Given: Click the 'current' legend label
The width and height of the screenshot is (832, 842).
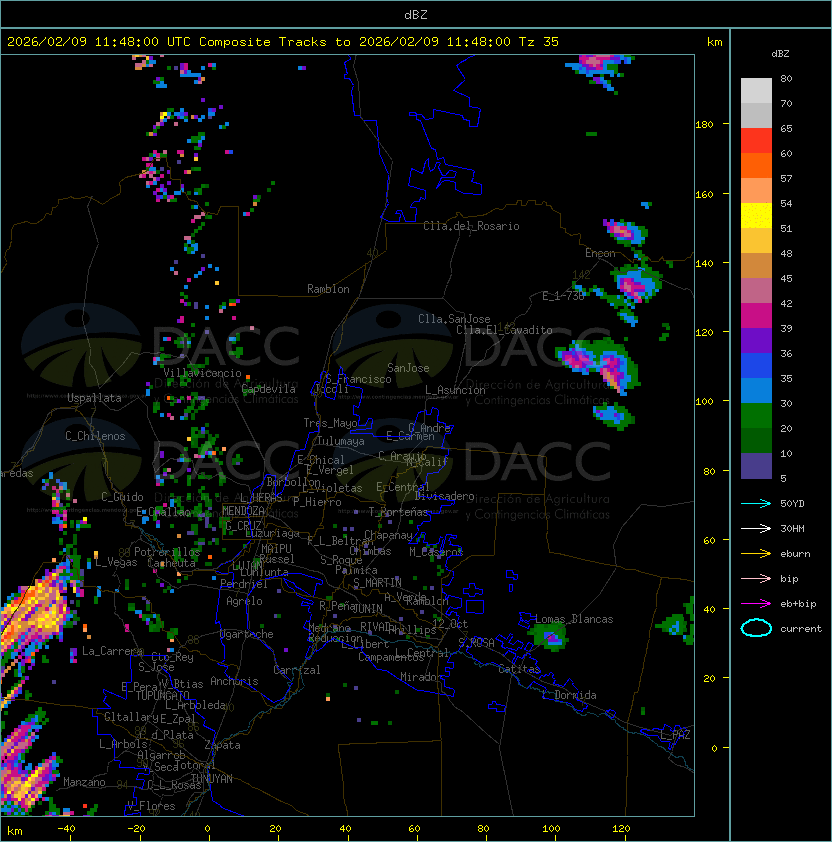Looking at the screenshot, I should pyautogui.click(x=801, y=628).
